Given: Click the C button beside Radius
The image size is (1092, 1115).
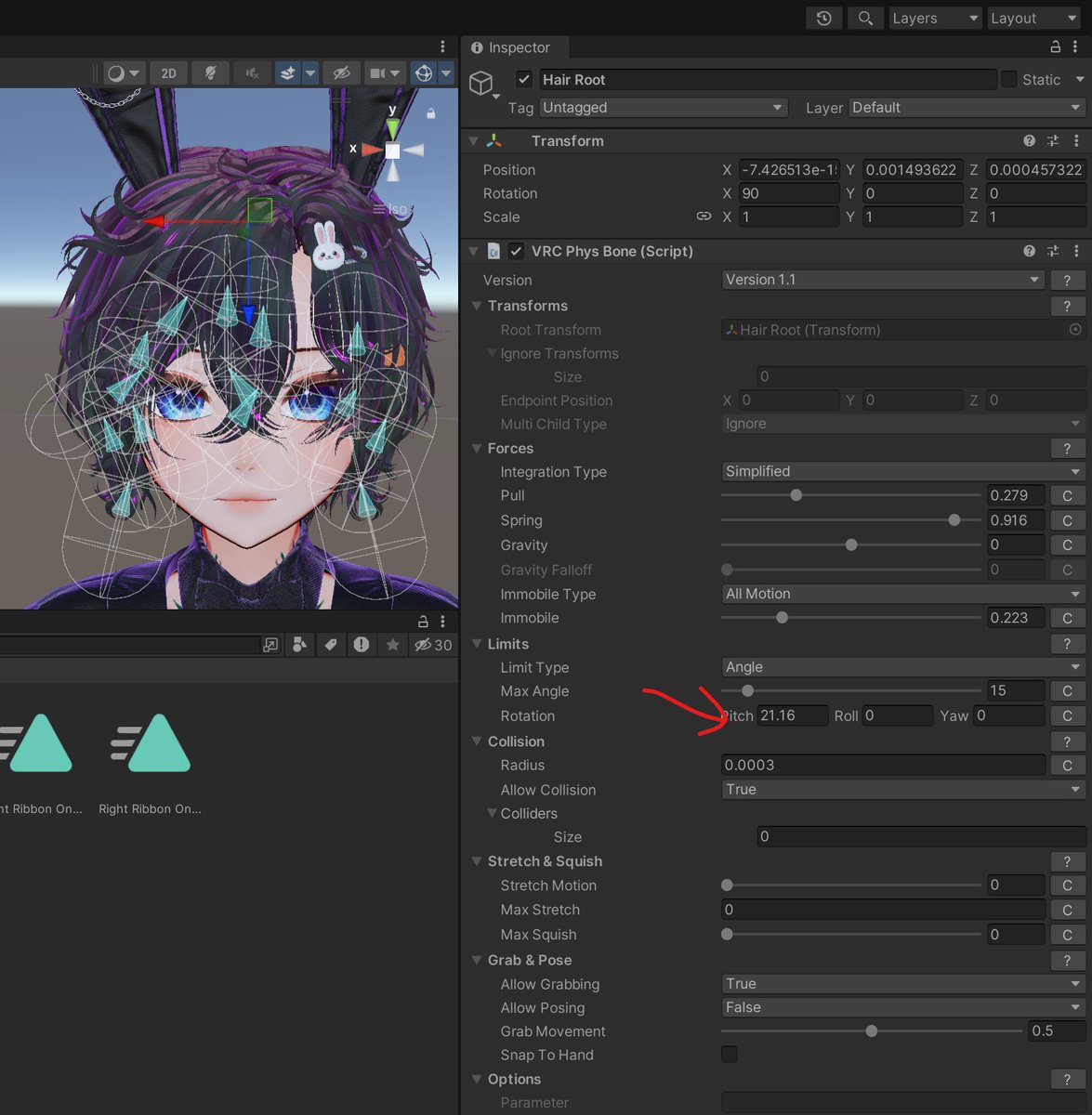Looking at the screenshot, I should click(1068, 766).
